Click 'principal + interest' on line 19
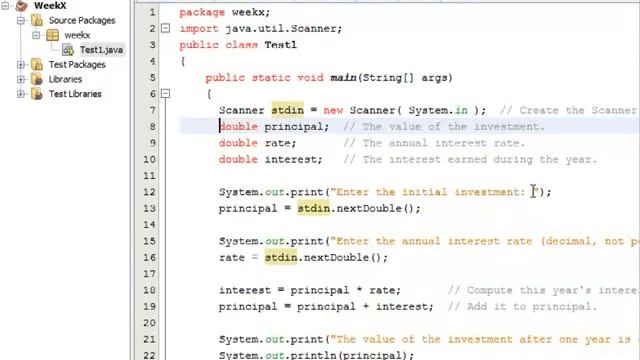 coord(362,307)
